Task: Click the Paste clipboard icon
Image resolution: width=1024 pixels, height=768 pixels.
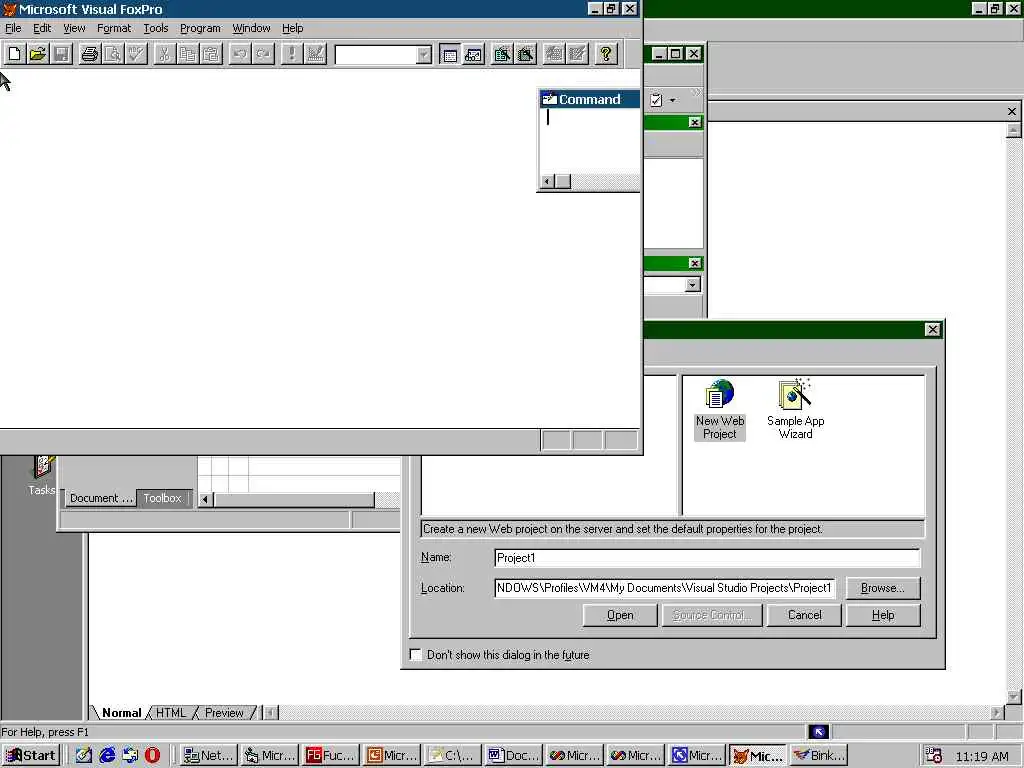Action: (x=211, y=54)
